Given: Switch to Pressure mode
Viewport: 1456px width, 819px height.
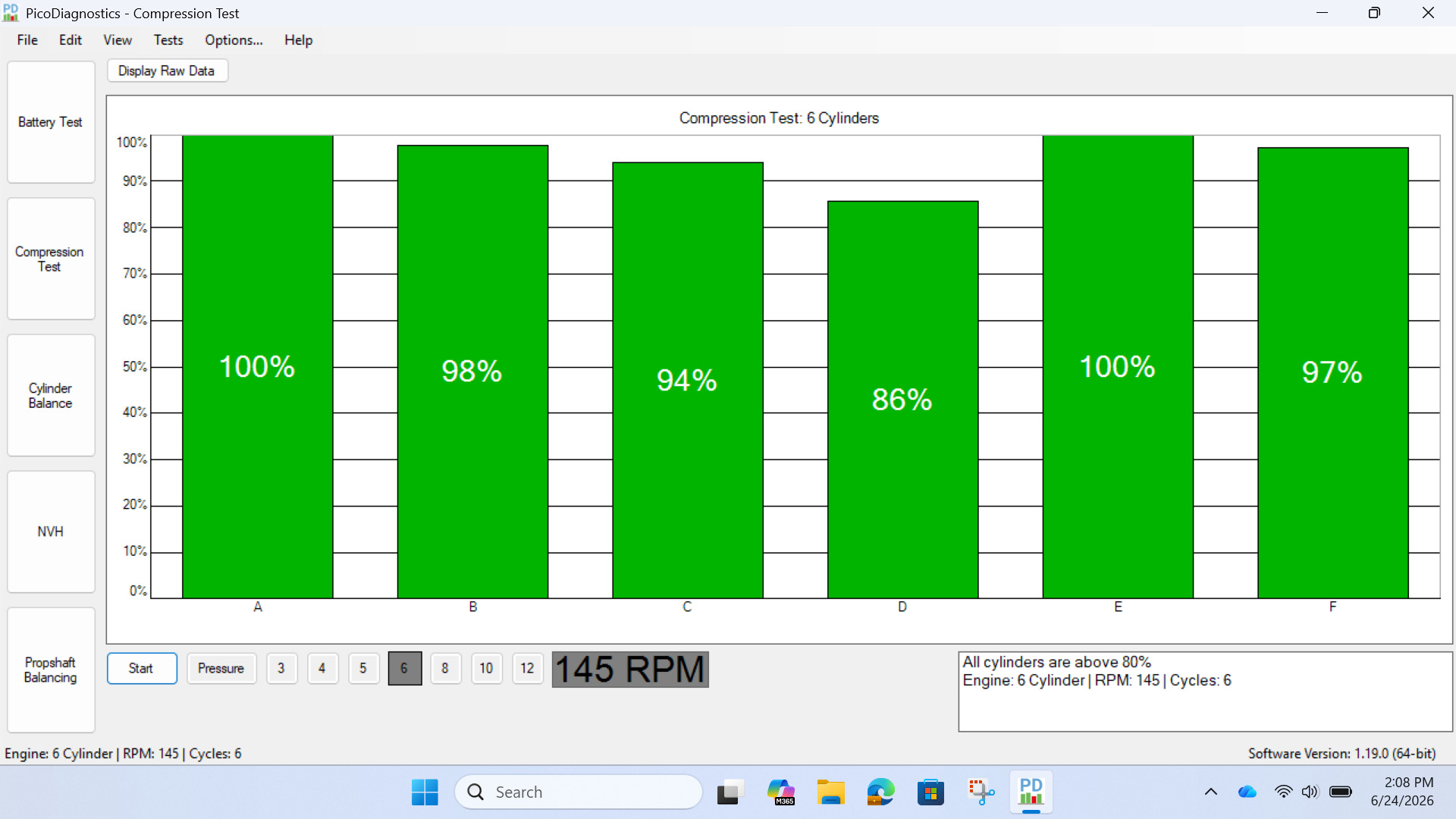Looking at the screenshot, I should click(221, 668).
